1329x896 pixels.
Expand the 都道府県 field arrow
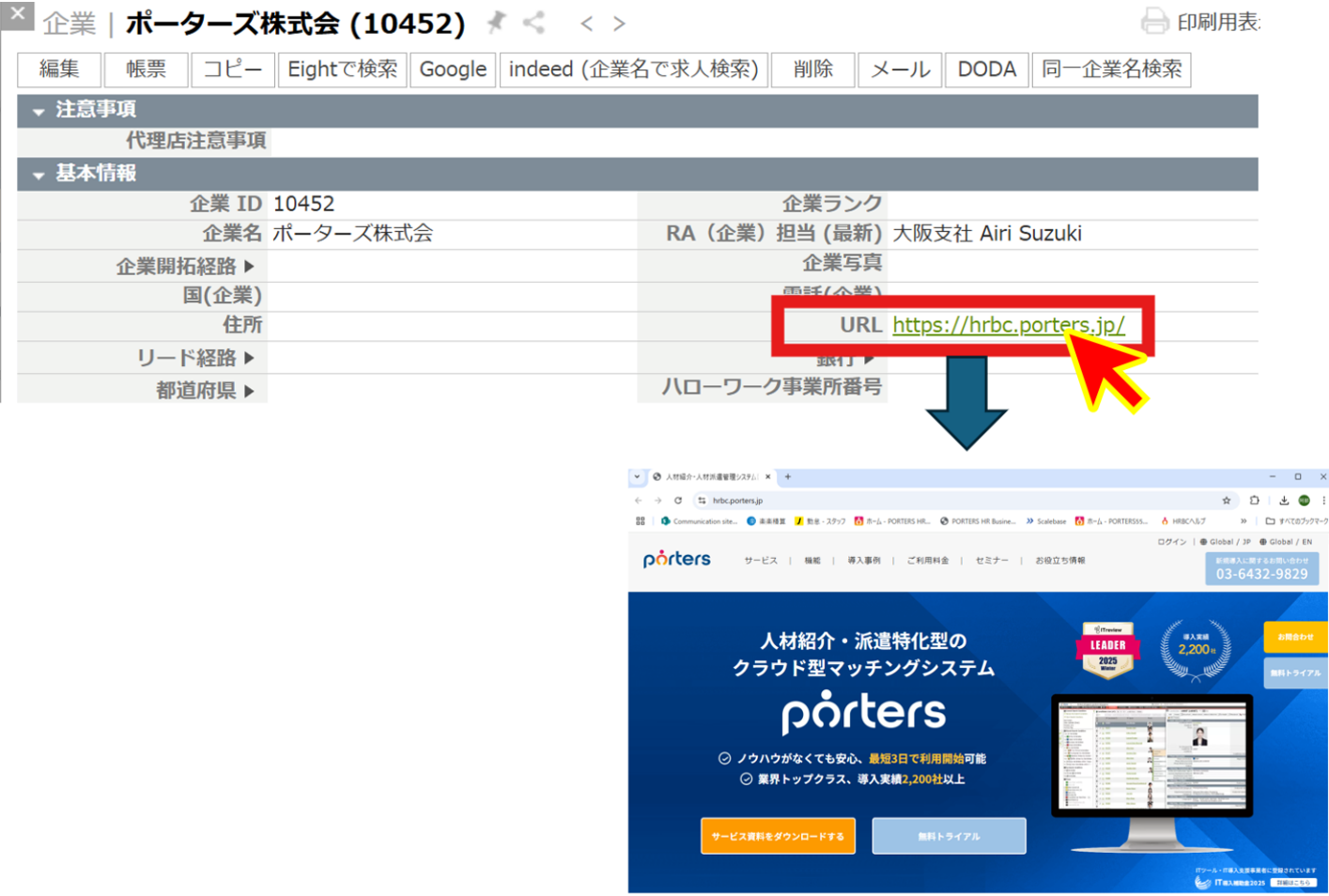pos(249,391)
